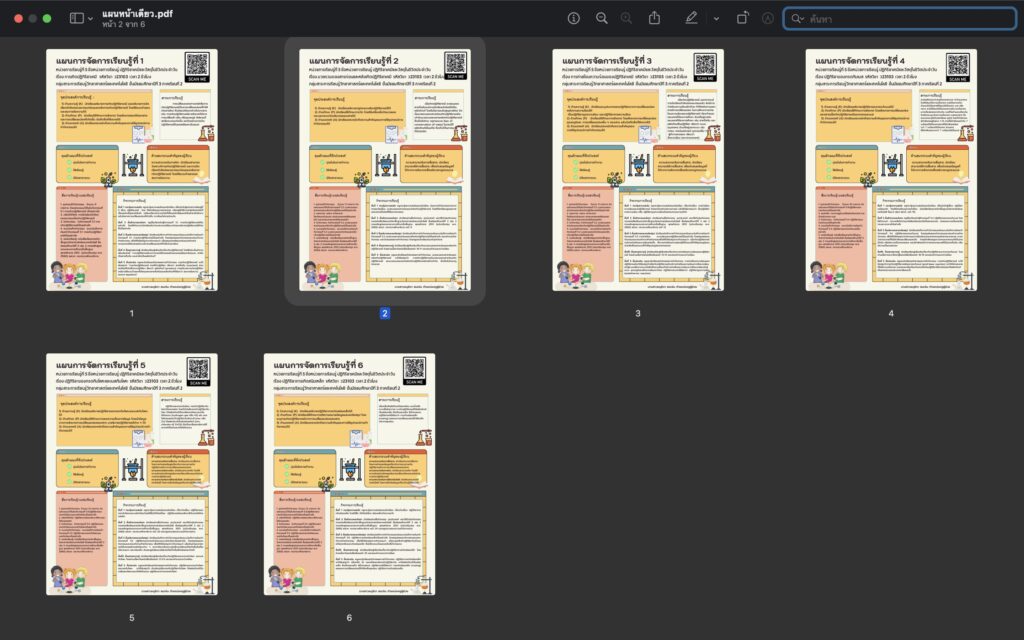Click the green full-screen window button
Viewport: 1024px width, 640px height.
[47, 18]
